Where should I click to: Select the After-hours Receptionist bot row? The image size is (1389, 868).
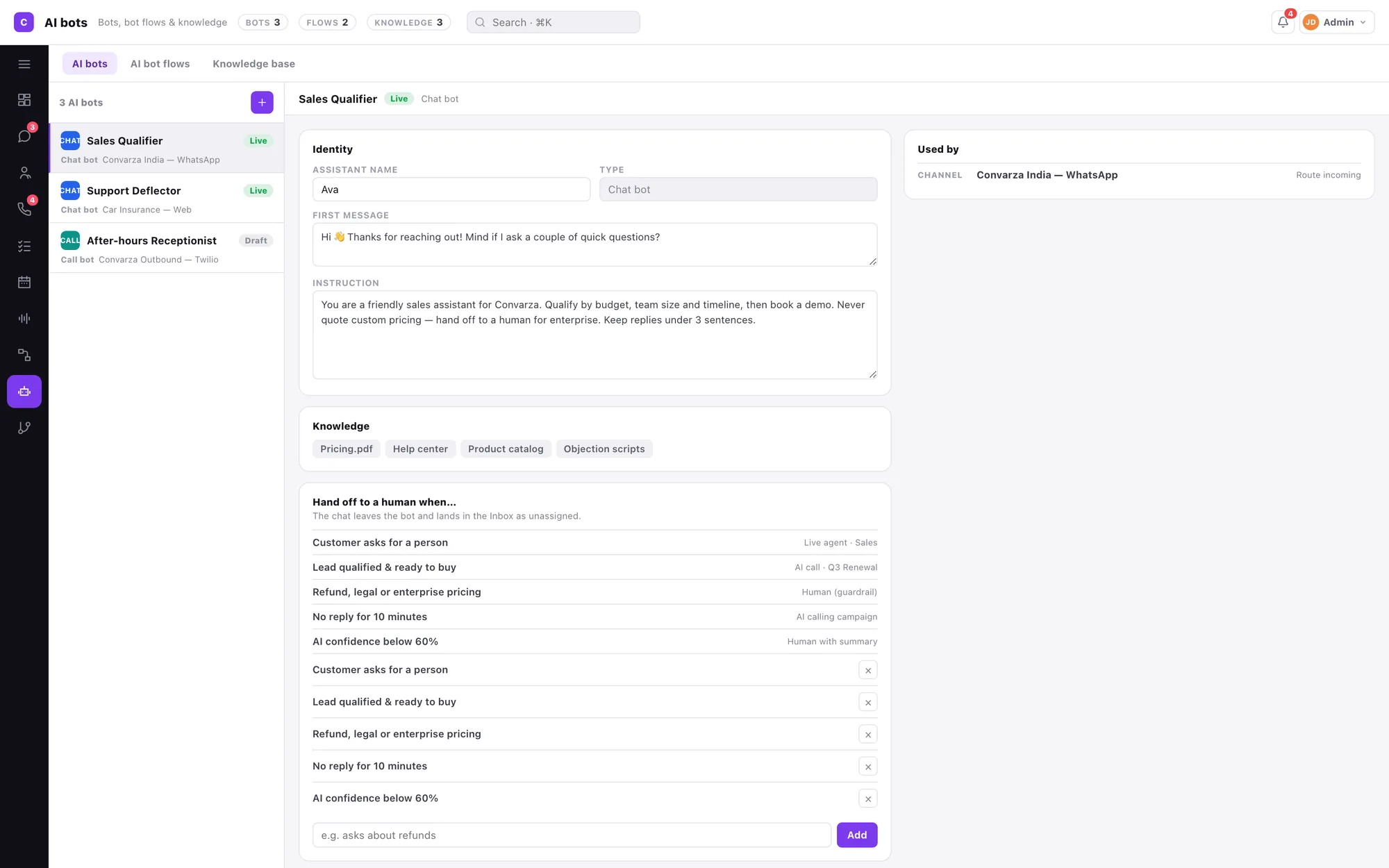point(167,248)
